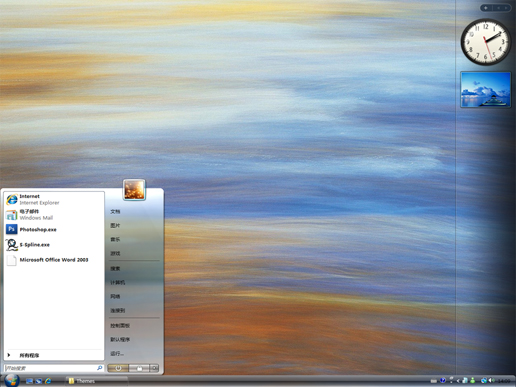Go to next sidebar gadgets page
516x387 pixels.
point(506,8)
